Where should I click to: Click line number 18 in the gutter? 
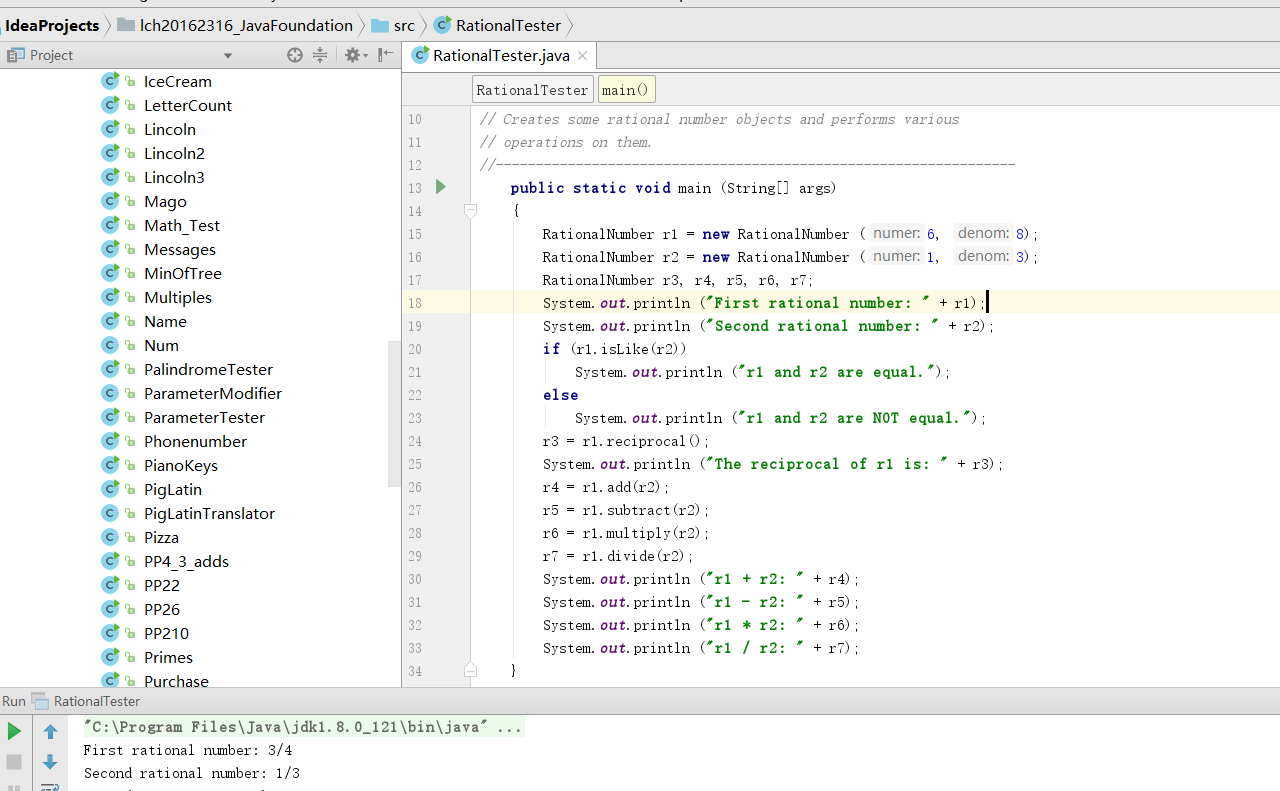[415, 303]
